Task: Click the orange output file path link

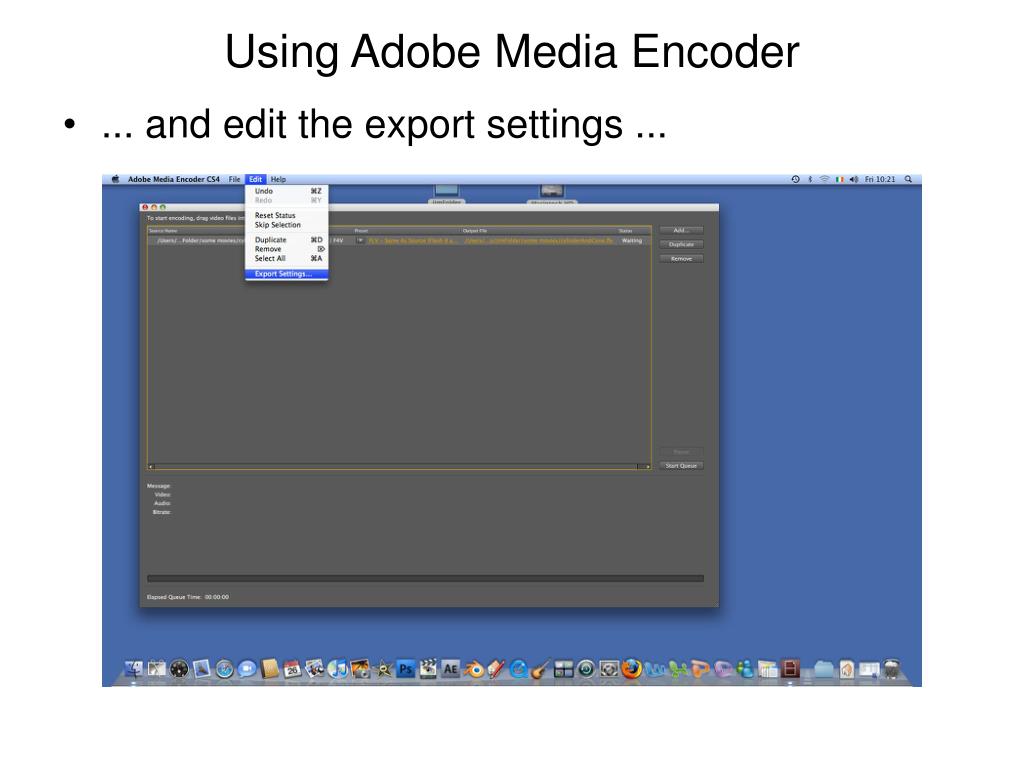Action: click(539, 241)
